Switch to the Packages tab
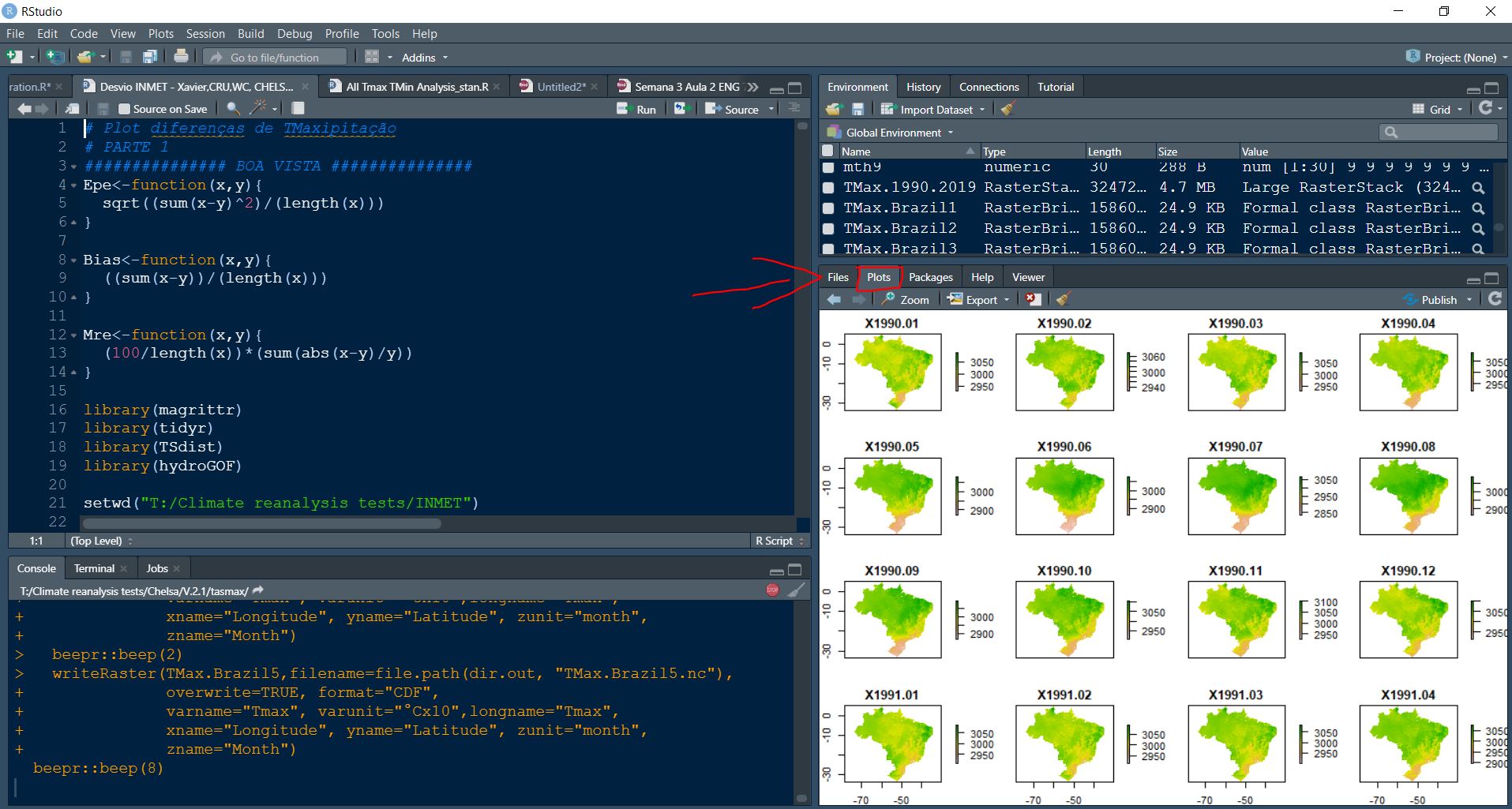1512x809 pixels. (930, 277)
